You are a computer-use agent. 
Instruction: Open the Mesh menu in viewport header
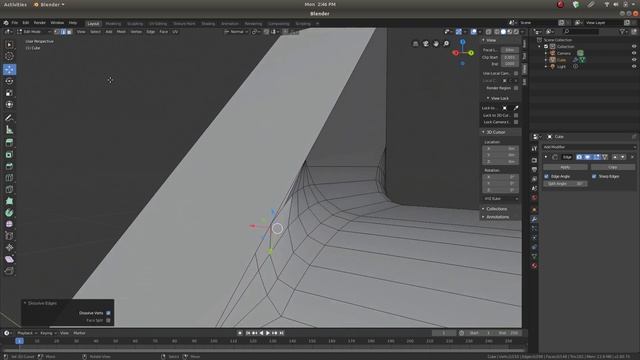pyautogui.click(x=121, y=31)
